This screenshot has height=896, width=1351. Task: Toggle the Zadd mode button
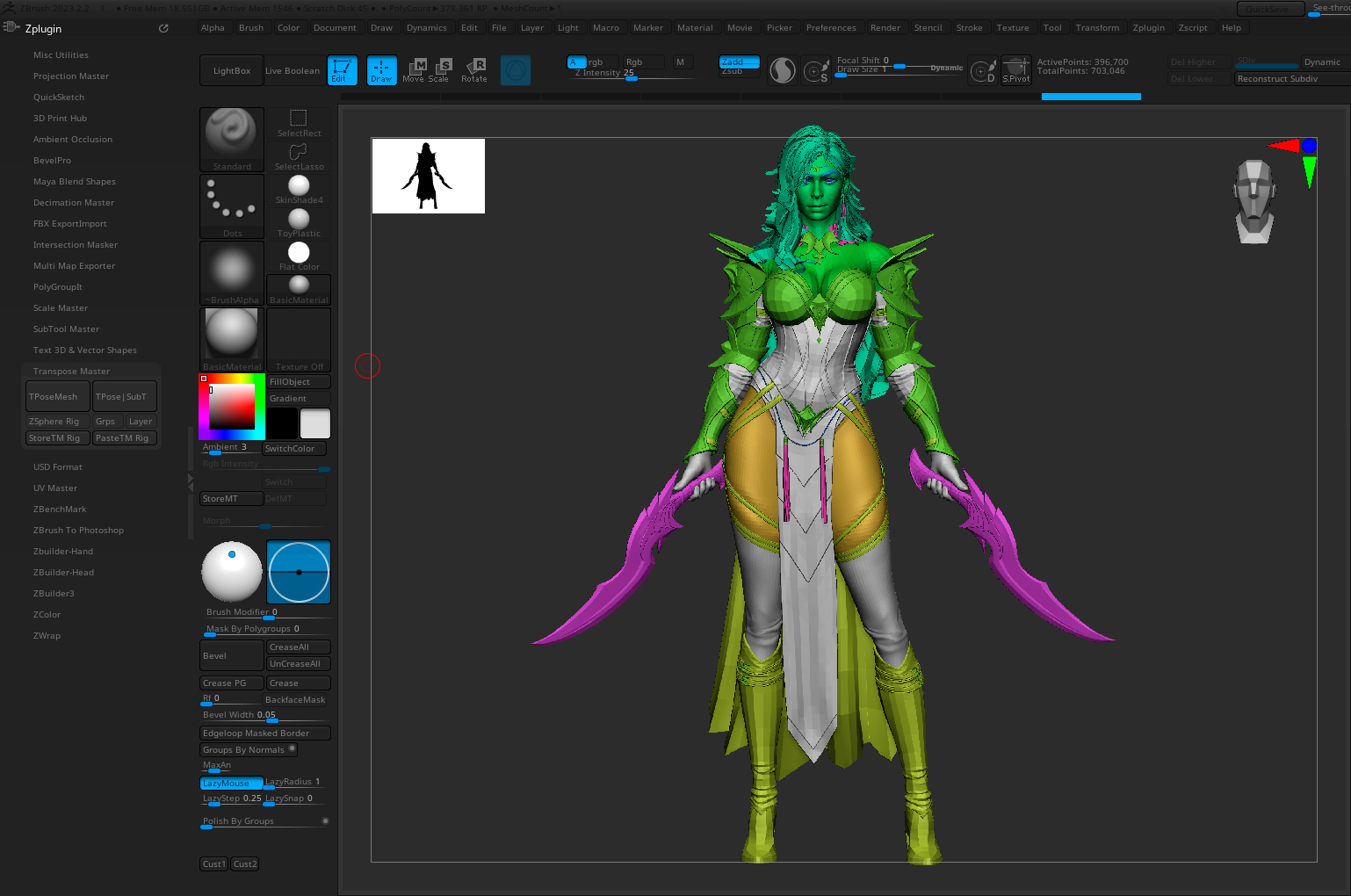739,61
